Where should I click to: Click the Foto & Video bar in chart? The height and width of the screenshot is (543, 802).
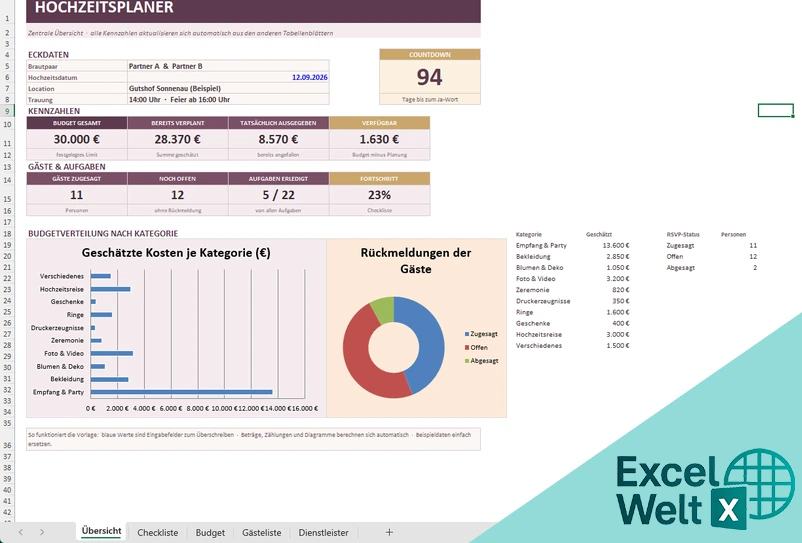[112, 353]
